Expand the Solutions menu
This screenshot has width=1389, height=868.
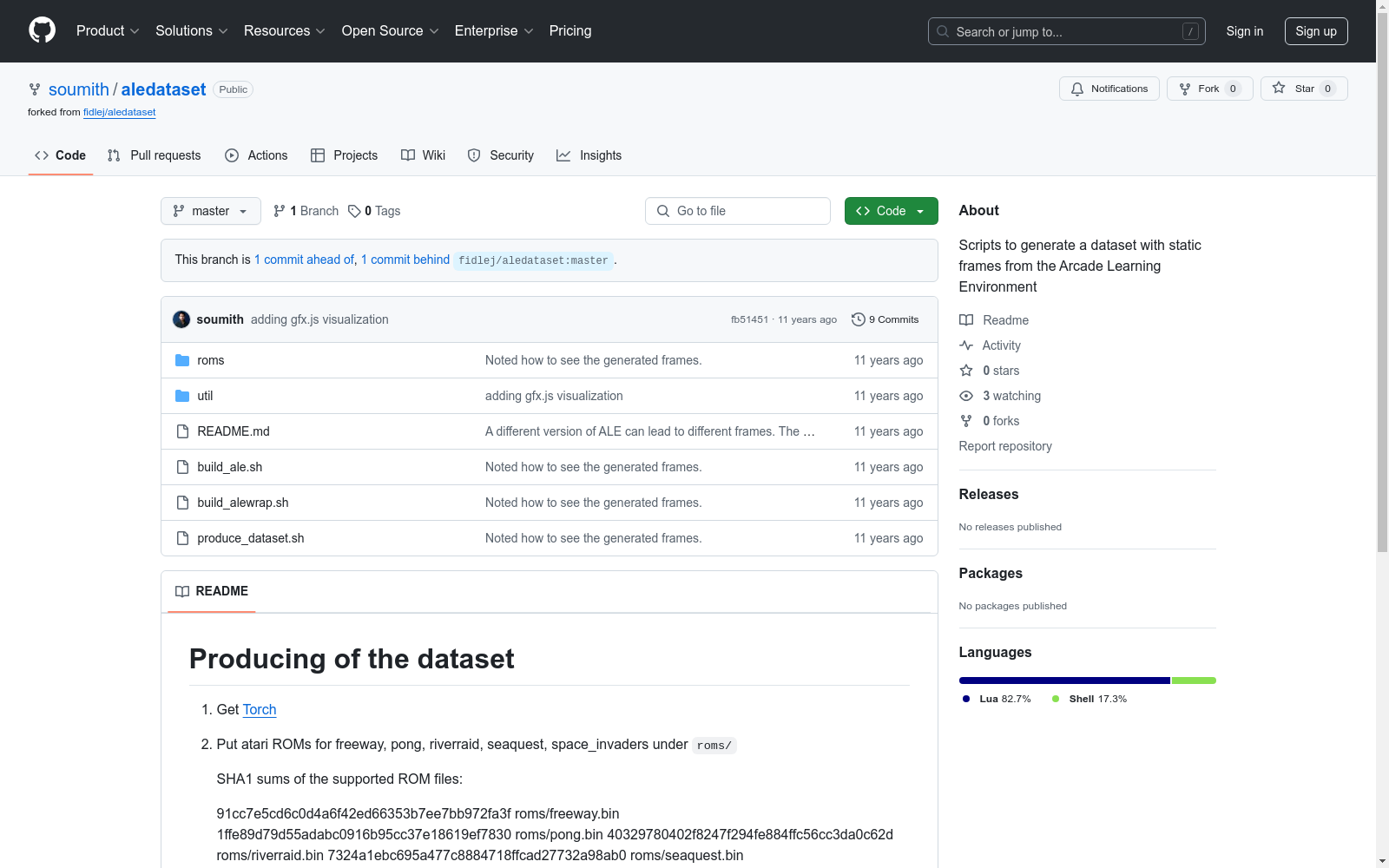pos(192,31)
